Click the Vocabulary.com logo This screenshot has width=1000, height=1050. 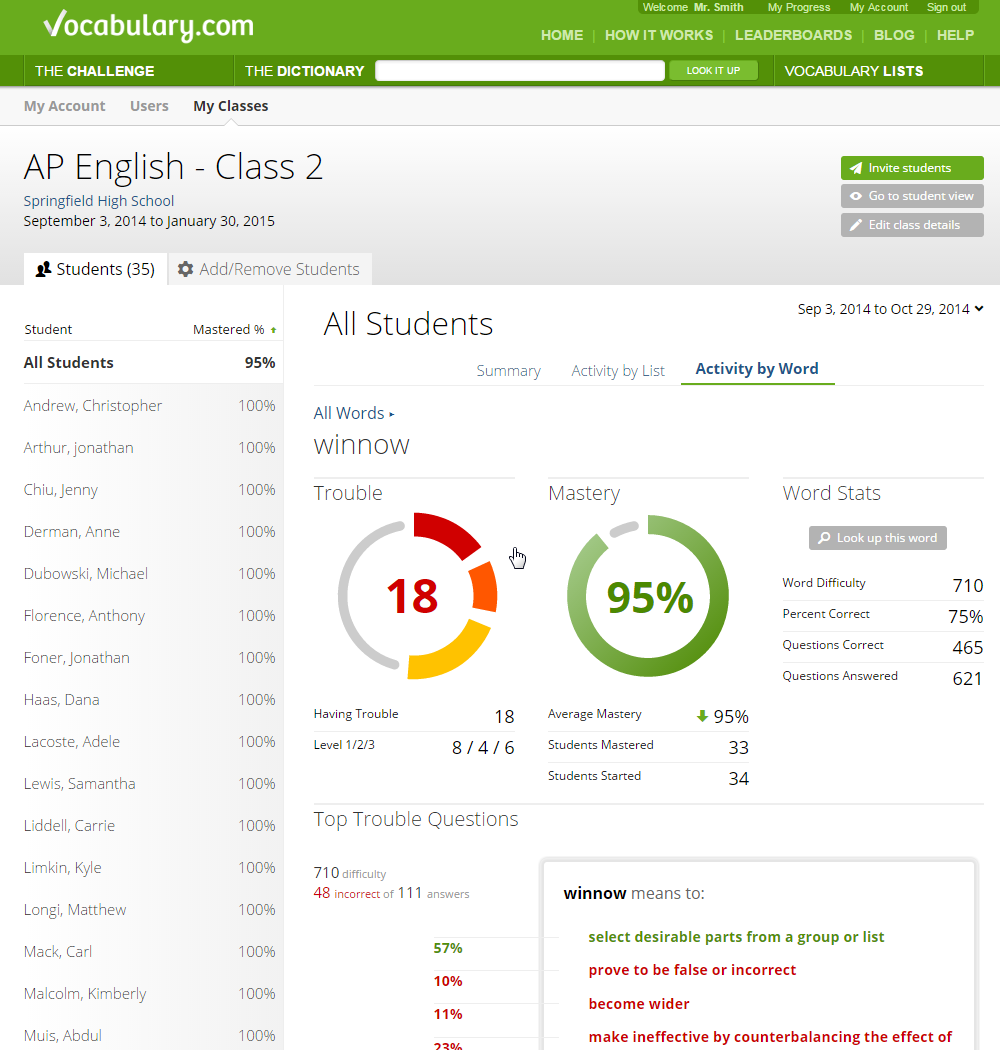tap(148, 26)
